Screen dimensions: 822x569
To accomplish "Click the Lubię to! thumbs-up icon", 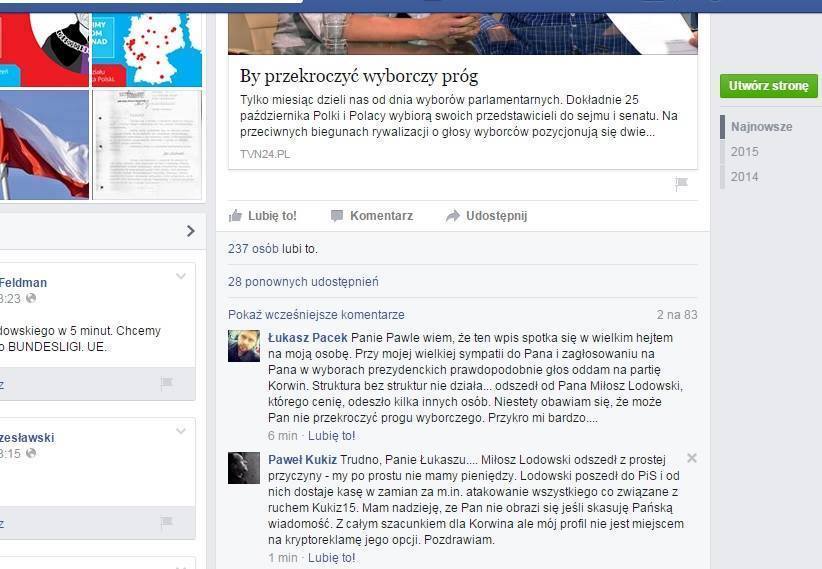I will [x=235, y=216].
